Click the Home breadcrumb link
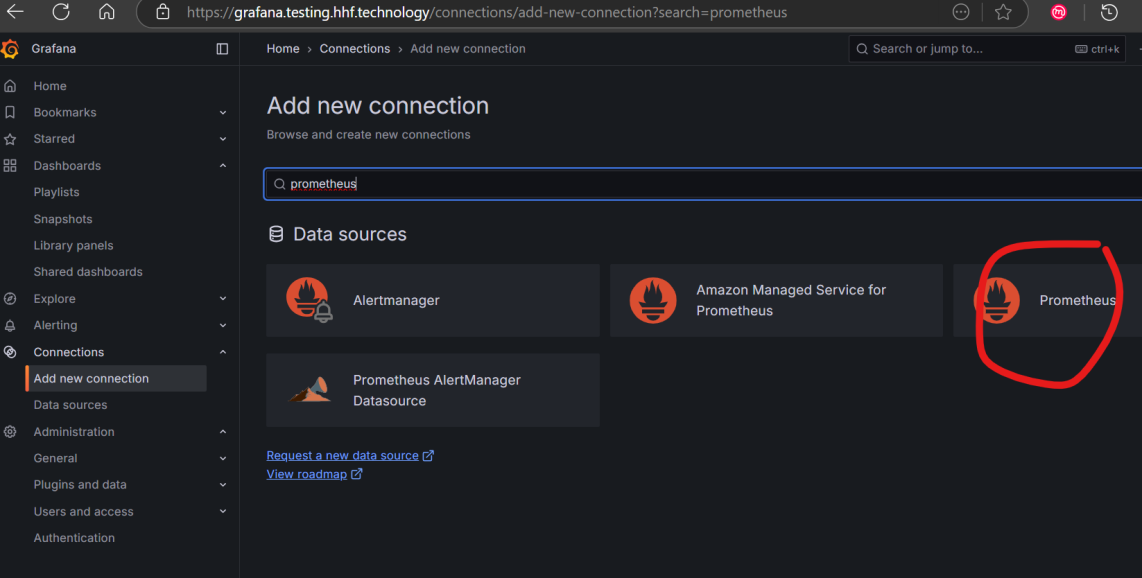 [x=283, y=49]
